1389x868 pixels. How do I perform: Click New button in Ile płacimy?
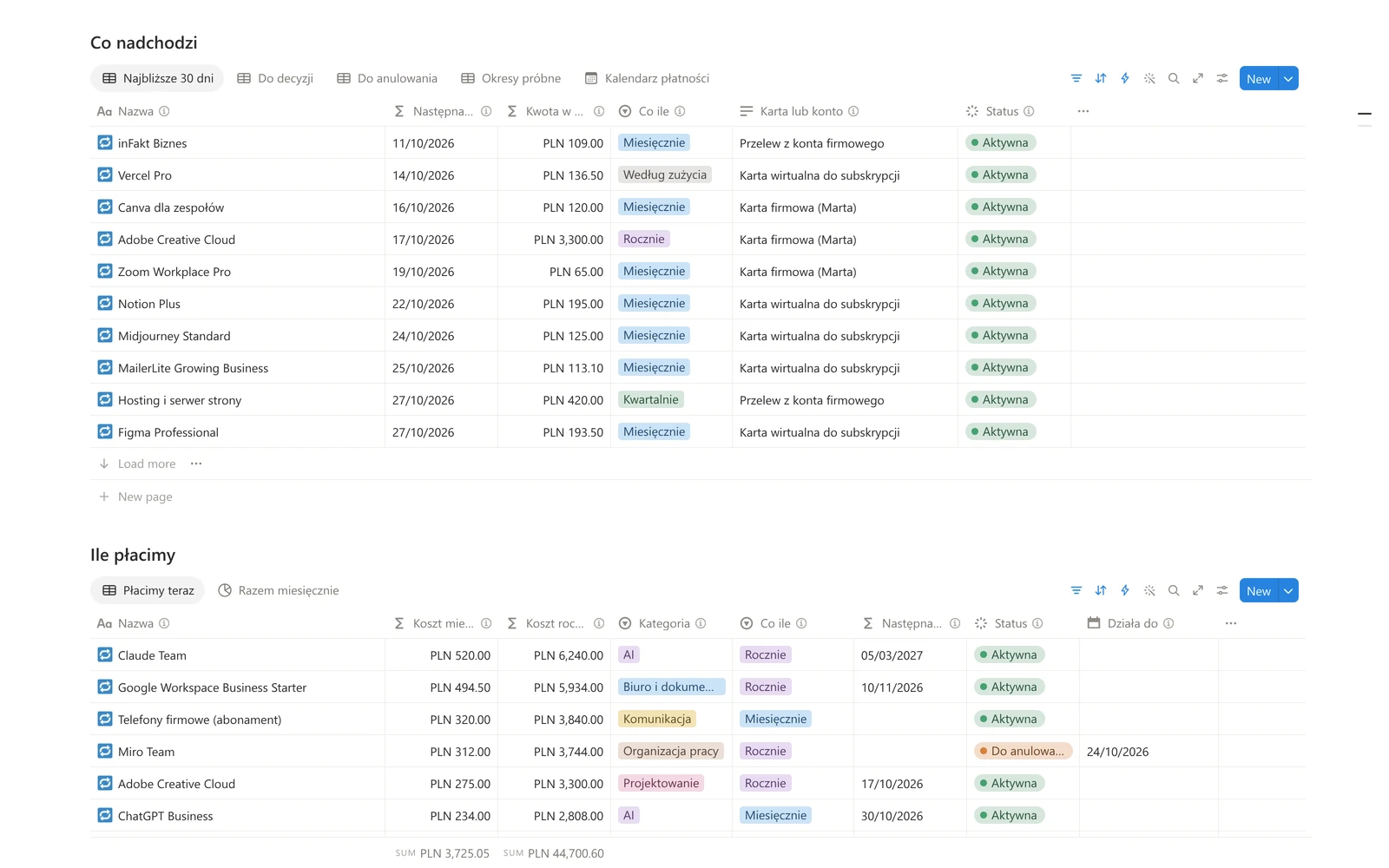[1259, 590]
